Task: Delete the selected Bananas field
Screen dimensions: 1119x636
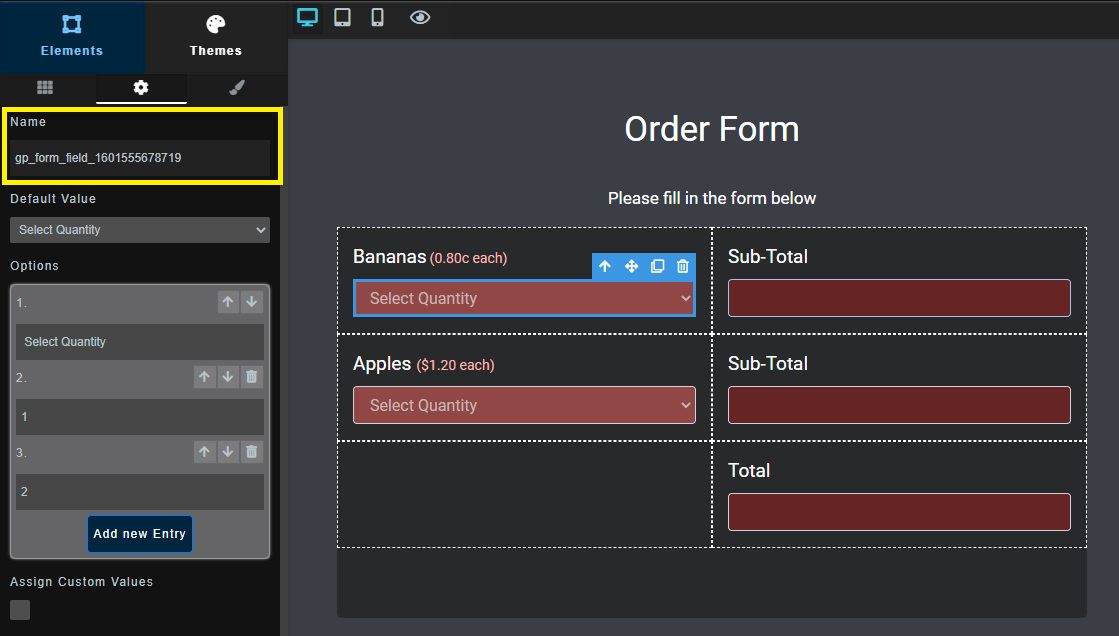Action: pyautogui.click(x=683, y=266)
